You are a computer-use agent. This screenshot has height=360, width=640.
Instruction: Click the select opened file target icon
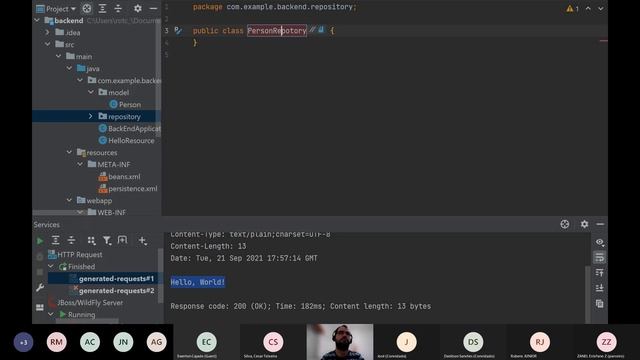(87, 9)
